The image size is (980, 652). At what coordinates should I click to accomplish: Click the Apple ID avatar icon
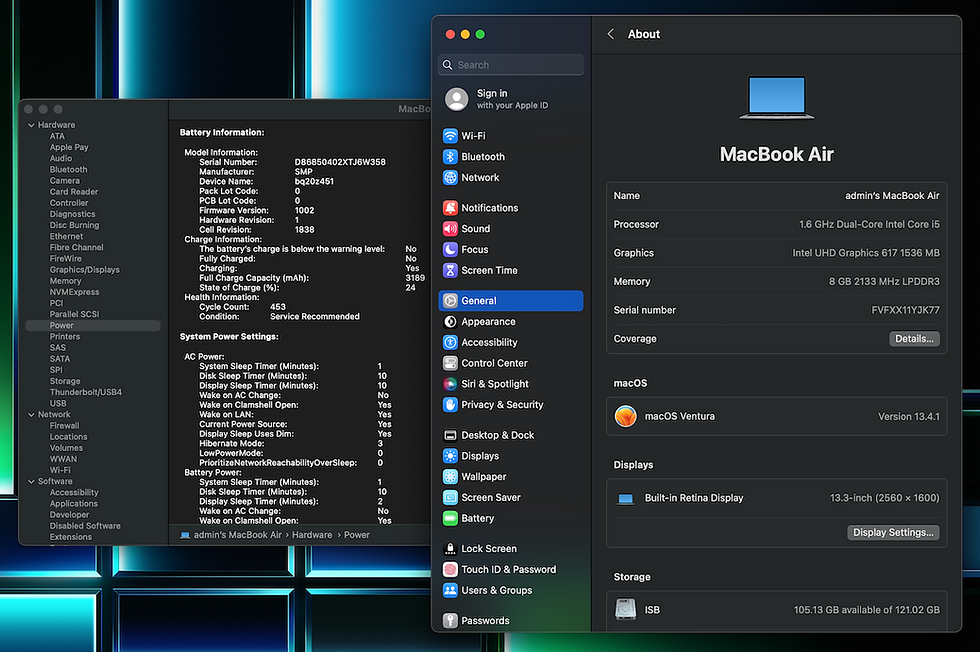coord(456,99)
